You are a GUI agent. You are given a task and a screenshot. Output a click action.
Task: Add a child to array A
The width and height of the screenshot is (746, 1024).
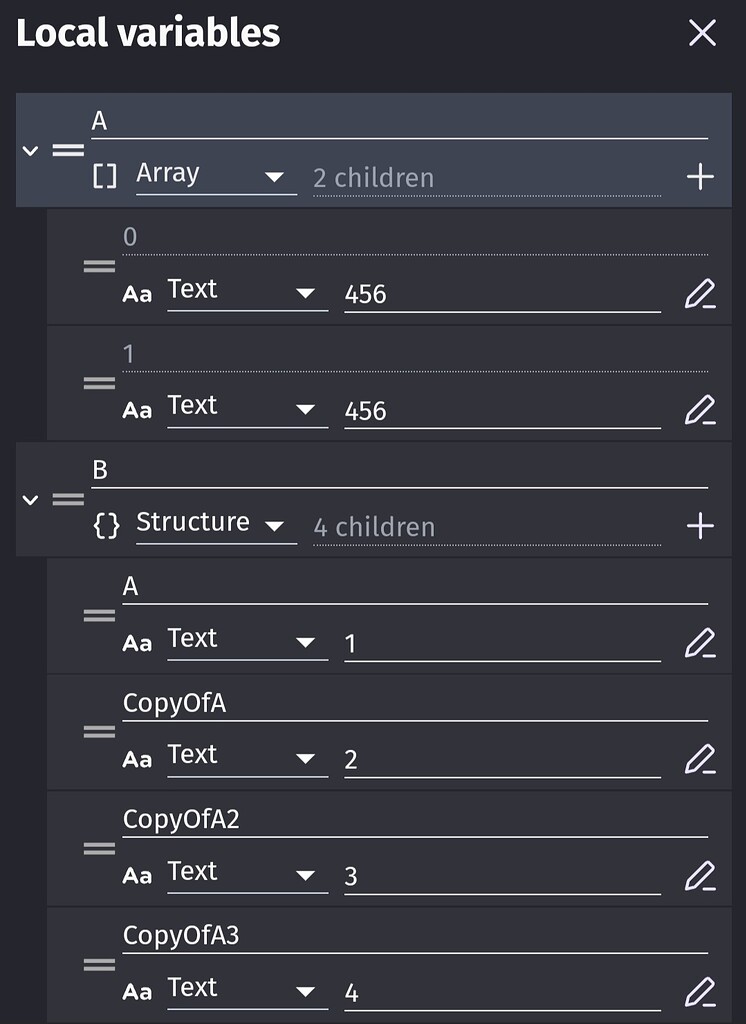click(700, 176)
